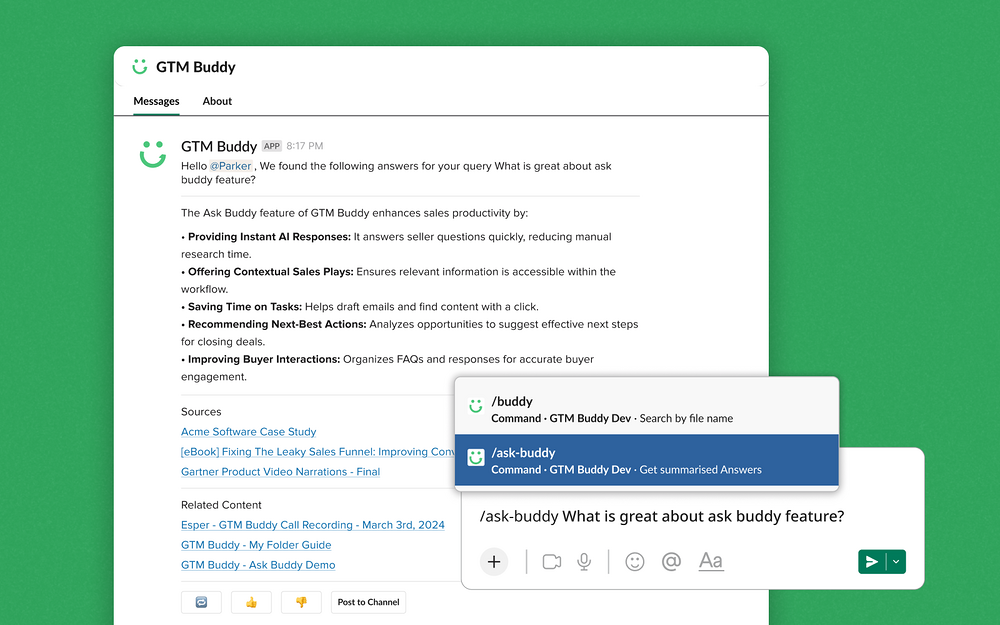
Task: Click the Post to Channel button
Action: (x=369, y=602)
